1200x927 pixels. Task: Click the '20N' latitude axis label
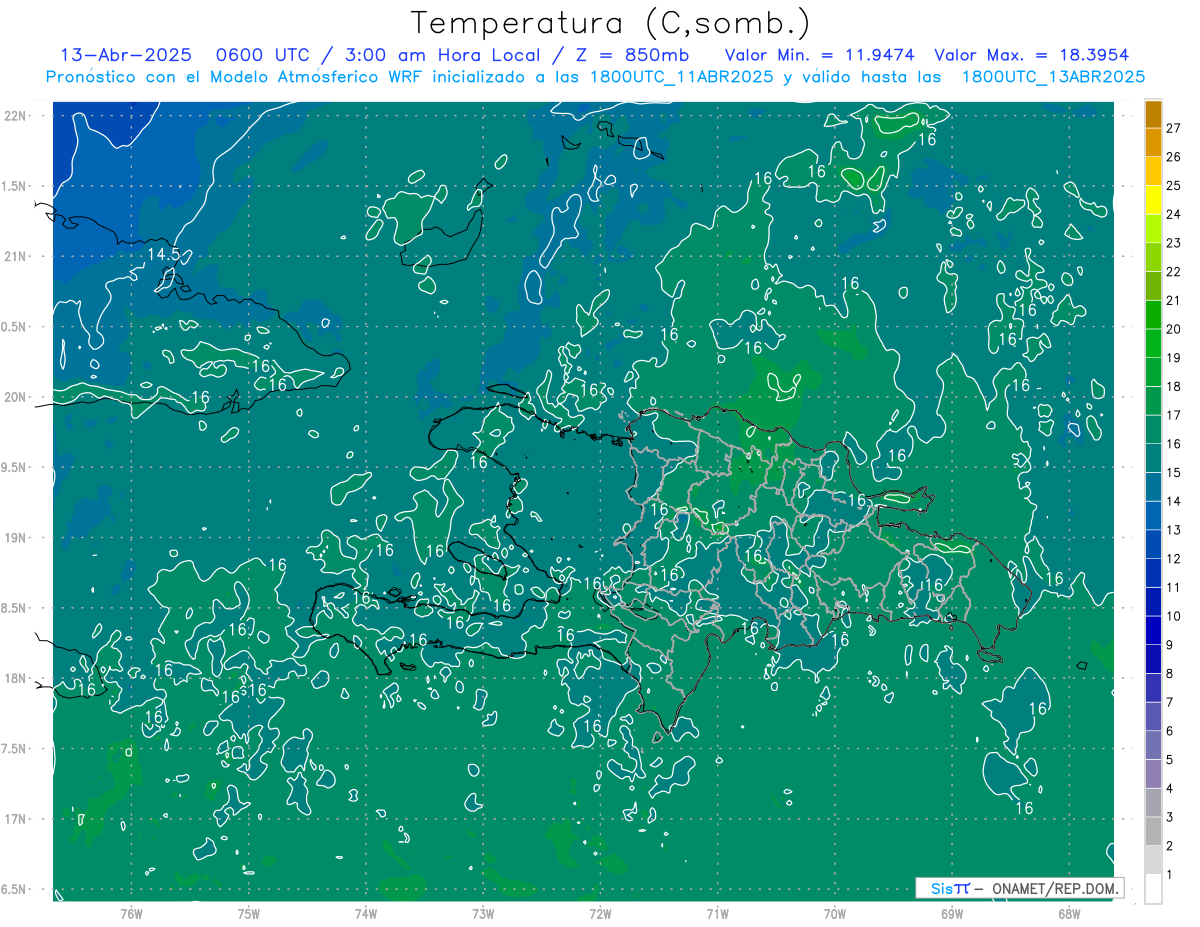16,397
